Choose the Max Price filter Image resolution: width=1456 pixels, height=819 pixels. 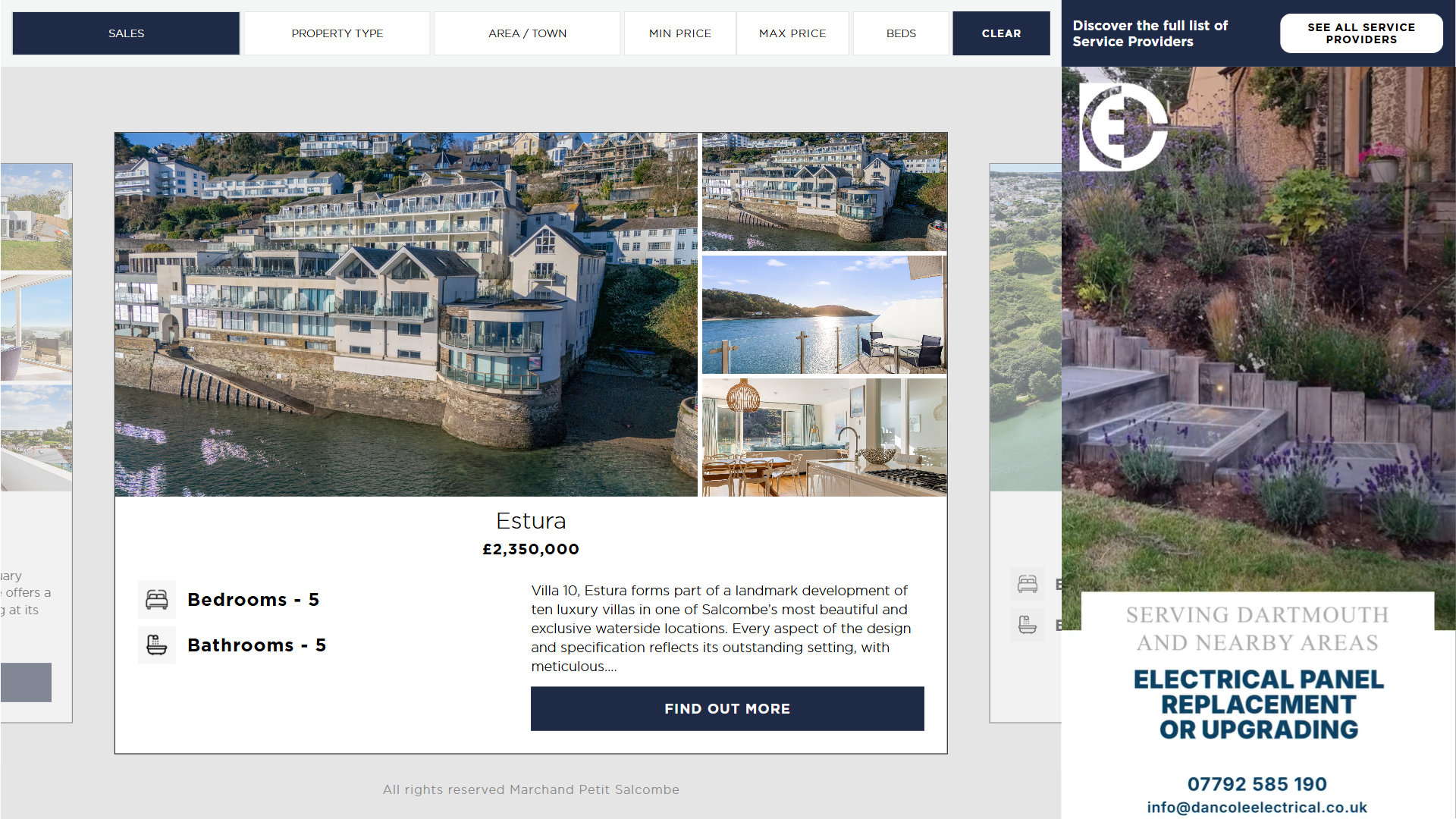792,33
